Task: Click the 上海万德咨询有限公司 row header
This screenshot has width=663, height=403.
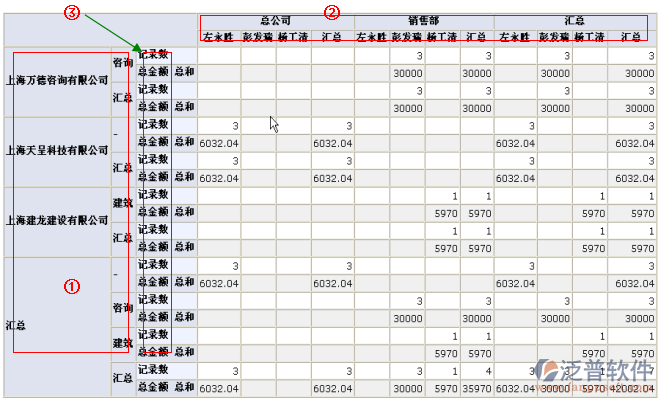Action: click(x=57, y=80)
